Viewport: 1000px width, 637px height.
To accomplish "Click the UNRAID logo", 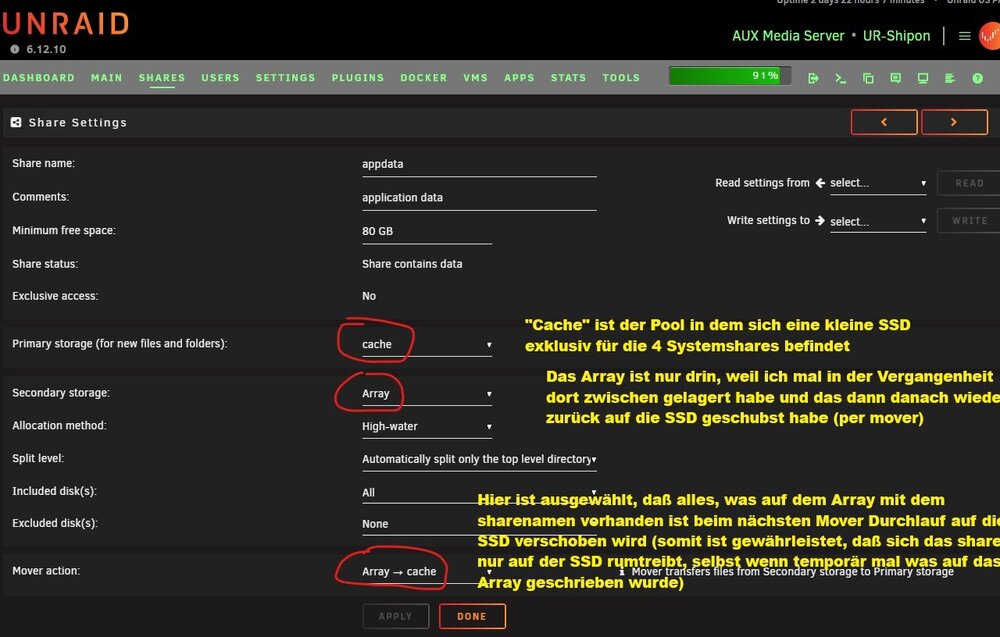I will tap(65, 24).
